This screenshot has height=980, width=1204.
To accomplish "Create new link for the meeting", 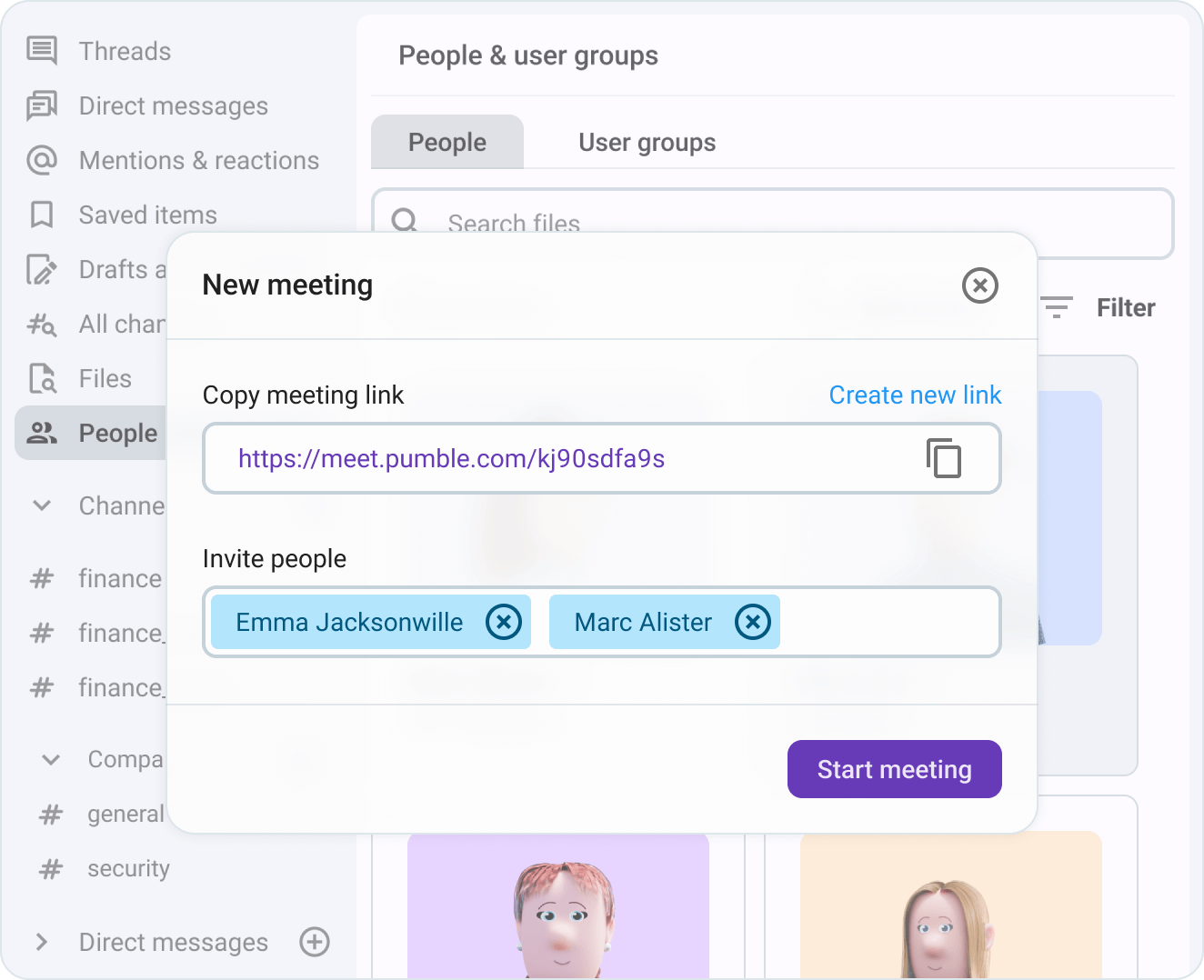I will pos(915,395).
